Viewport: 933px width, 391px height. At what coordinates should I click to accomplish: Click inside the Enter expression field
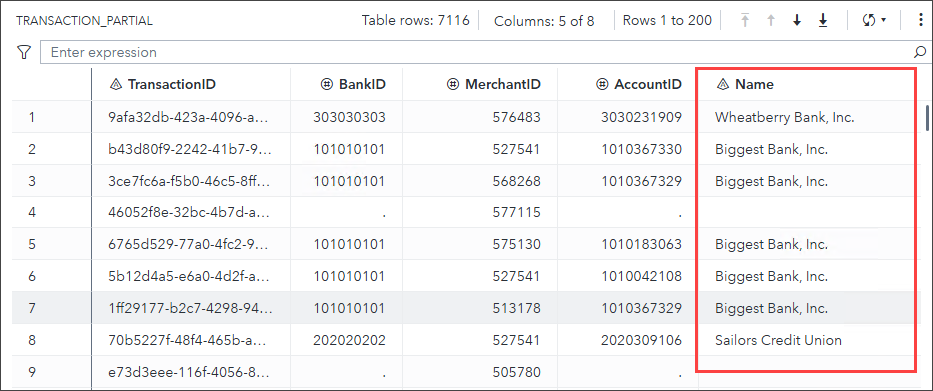tap(476, 52)
